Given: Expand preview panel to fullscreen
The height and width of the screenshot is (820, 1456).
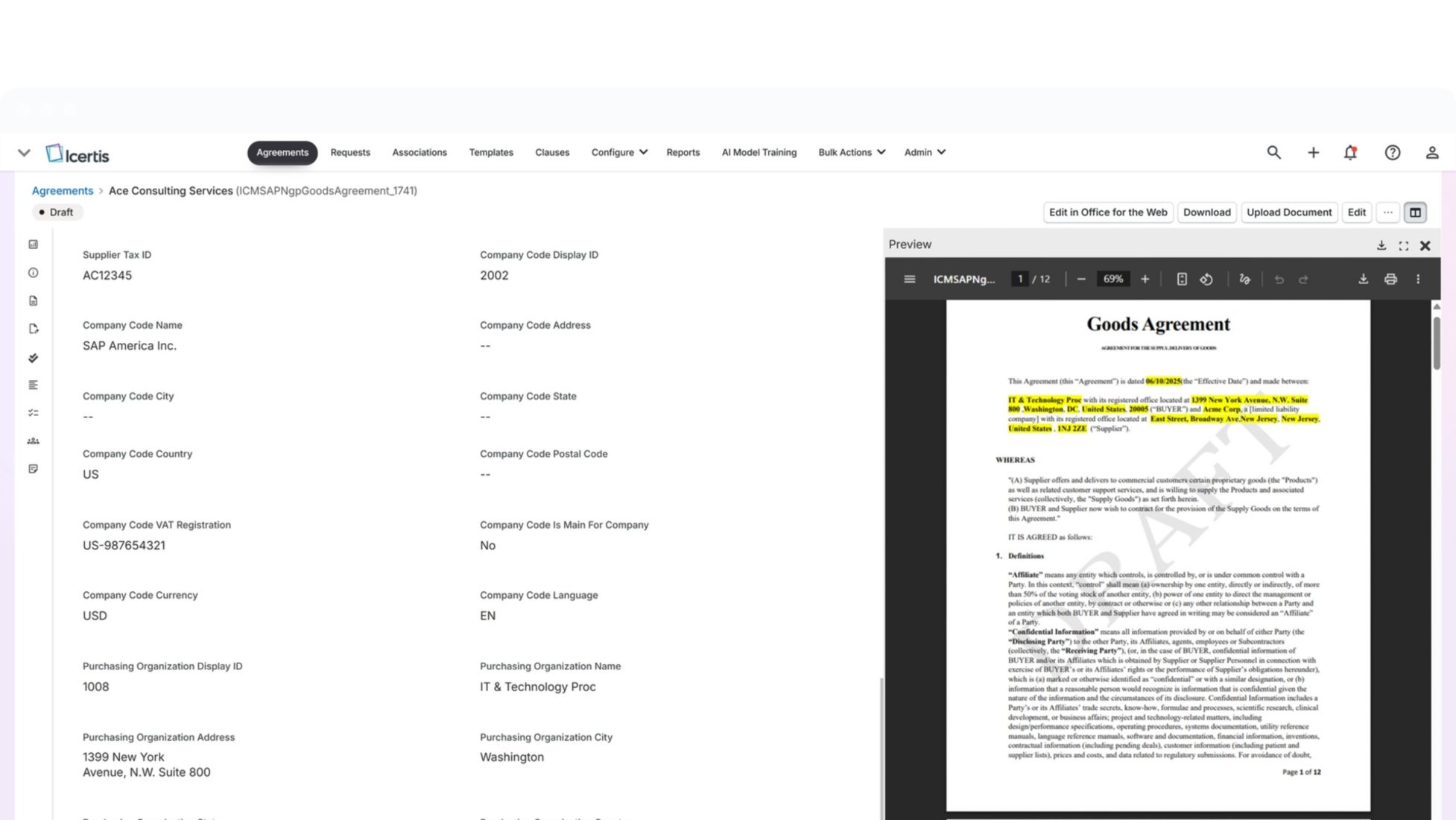Looking at the screenshot, I should point(1403,245).
